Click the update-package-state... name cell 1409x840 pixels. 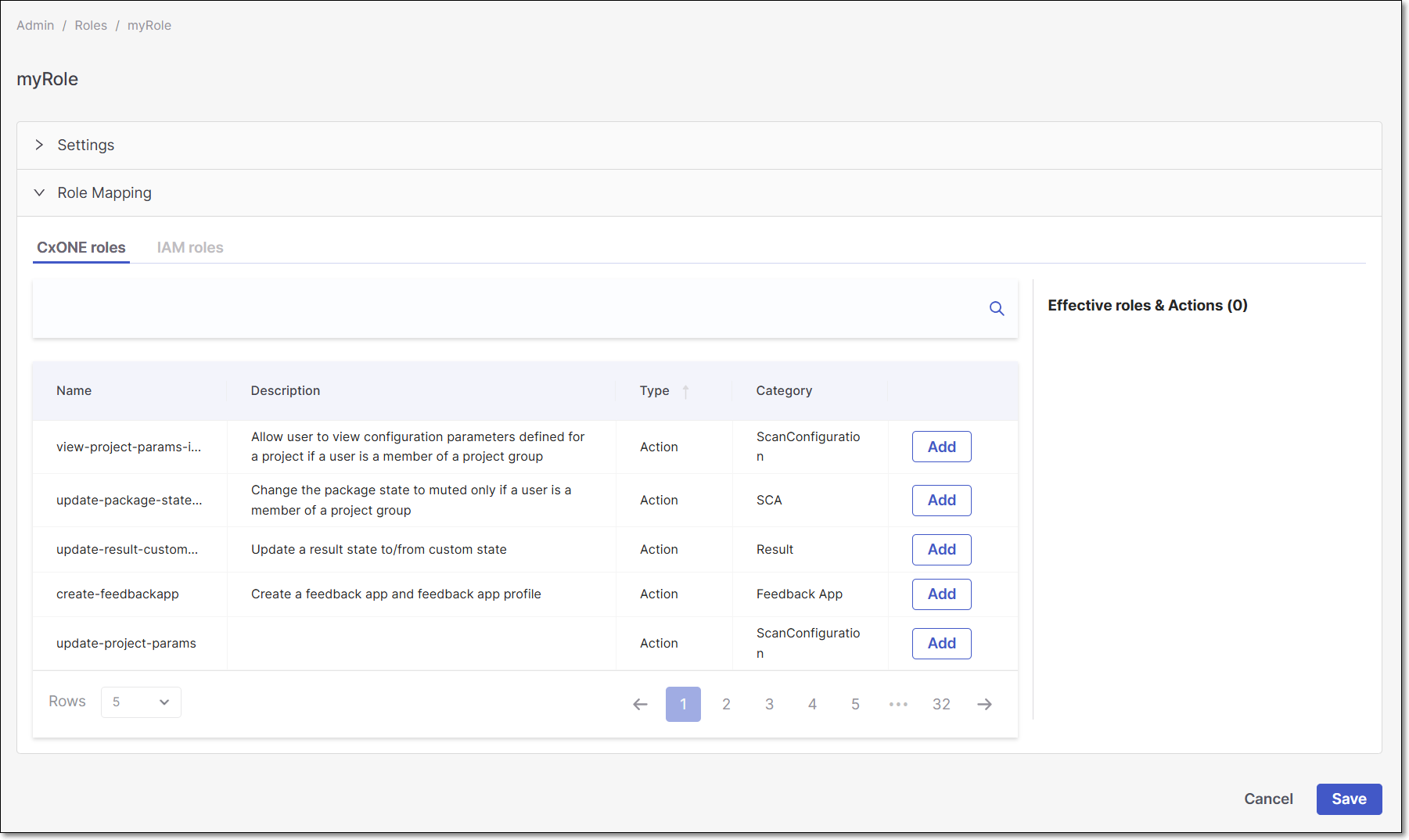point(129,501)
